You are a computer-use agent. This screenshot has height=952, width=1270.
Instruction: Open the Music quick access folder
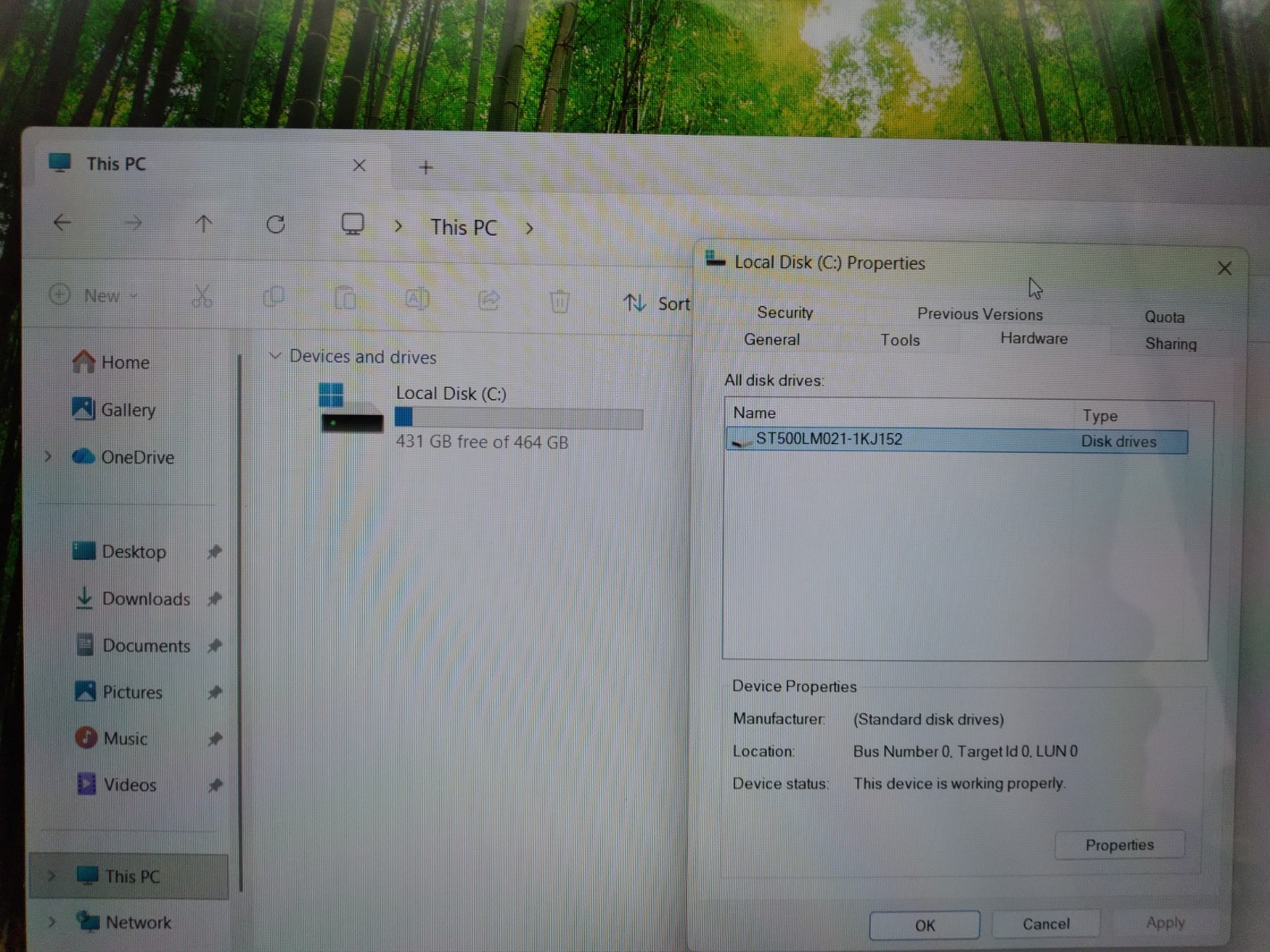tap(111, 739)
